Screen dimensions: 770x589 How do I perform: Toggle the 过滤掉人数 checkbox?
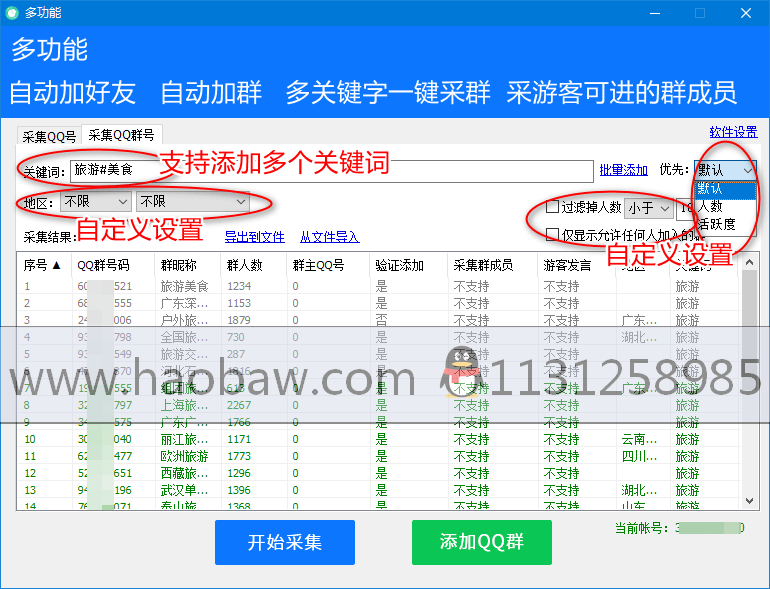[x=552, y=208]
